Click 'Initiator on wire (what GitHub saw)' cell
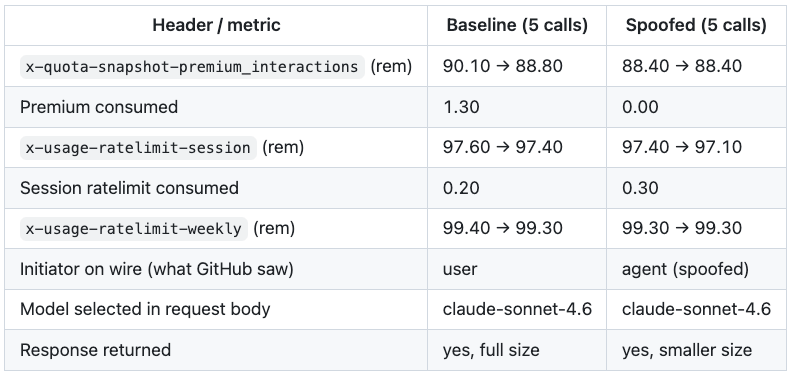Screen dimensions: 792x375 click(157, 269)
